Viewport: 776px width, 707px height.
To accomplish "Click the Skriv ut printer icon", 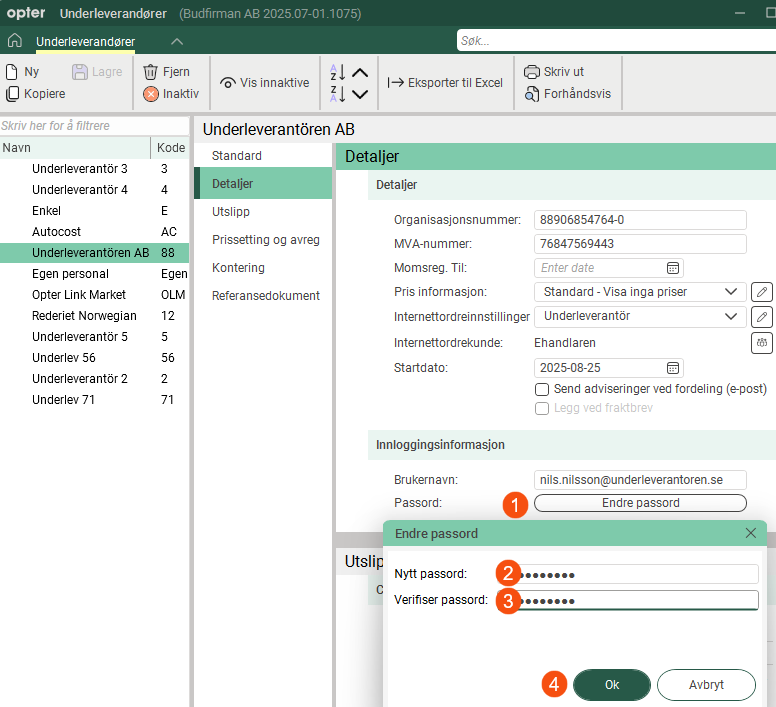I will tap(533, 72).
